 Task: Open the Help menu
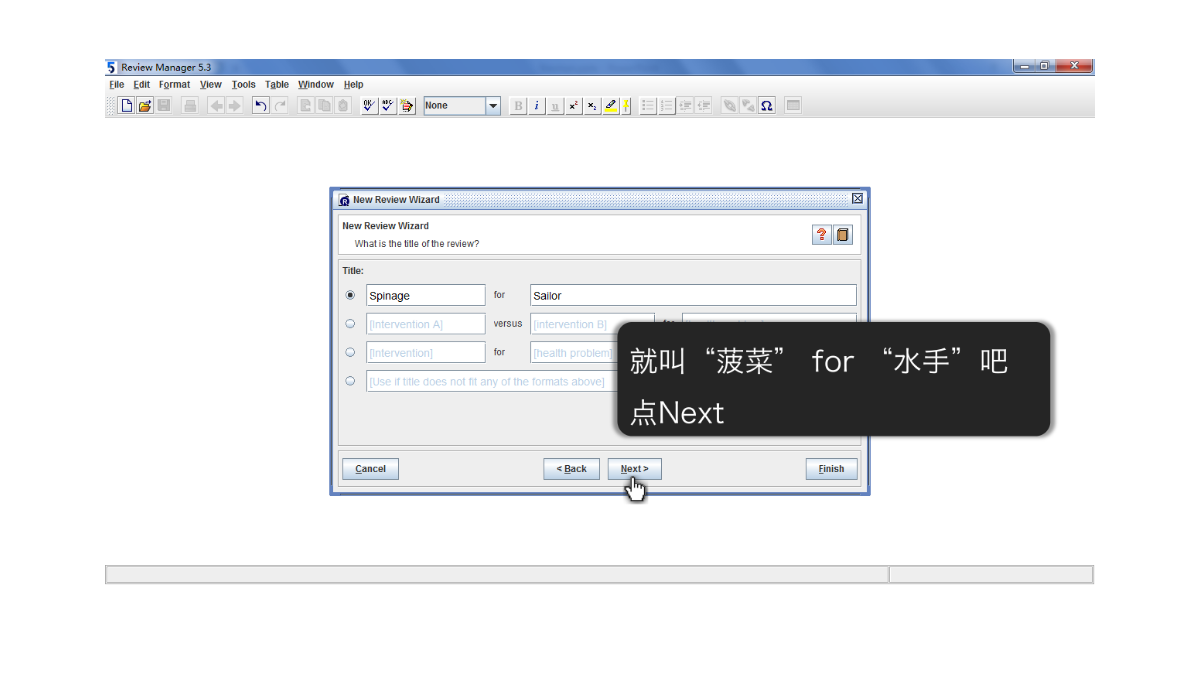point(353,85)
